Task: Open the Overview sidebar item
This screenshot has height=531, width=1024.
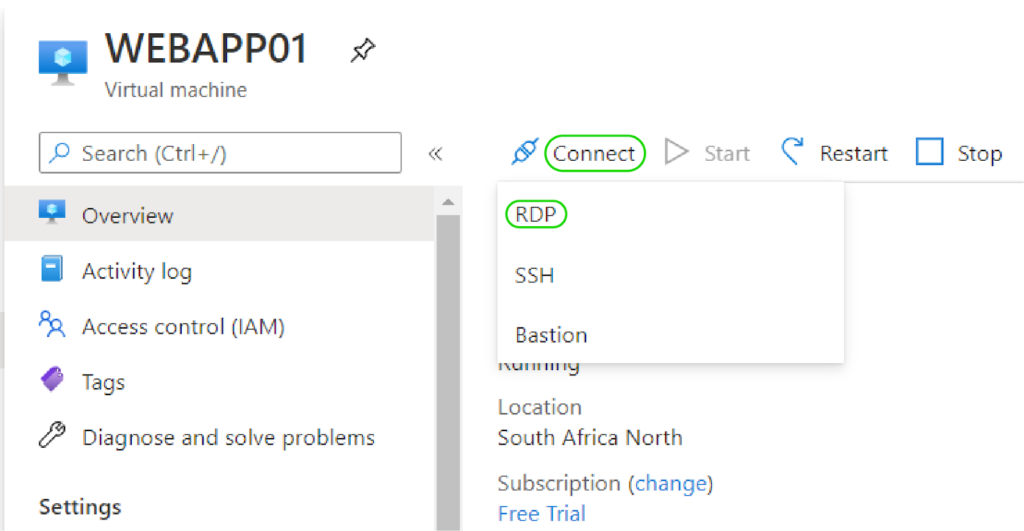Action: 219,214
